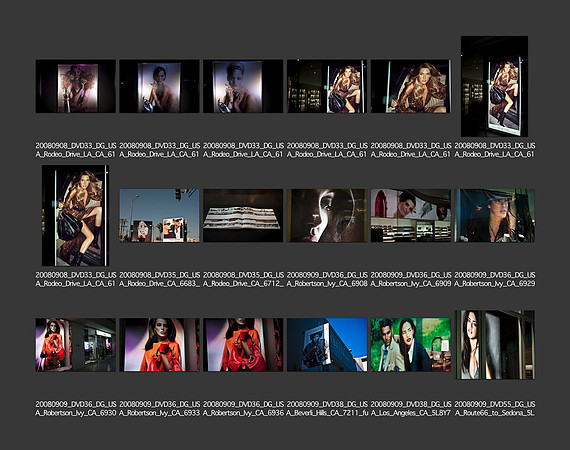
Task: Select the file name A_Robertson_Ivy_CA_6933
Action: tap(160, 413)
